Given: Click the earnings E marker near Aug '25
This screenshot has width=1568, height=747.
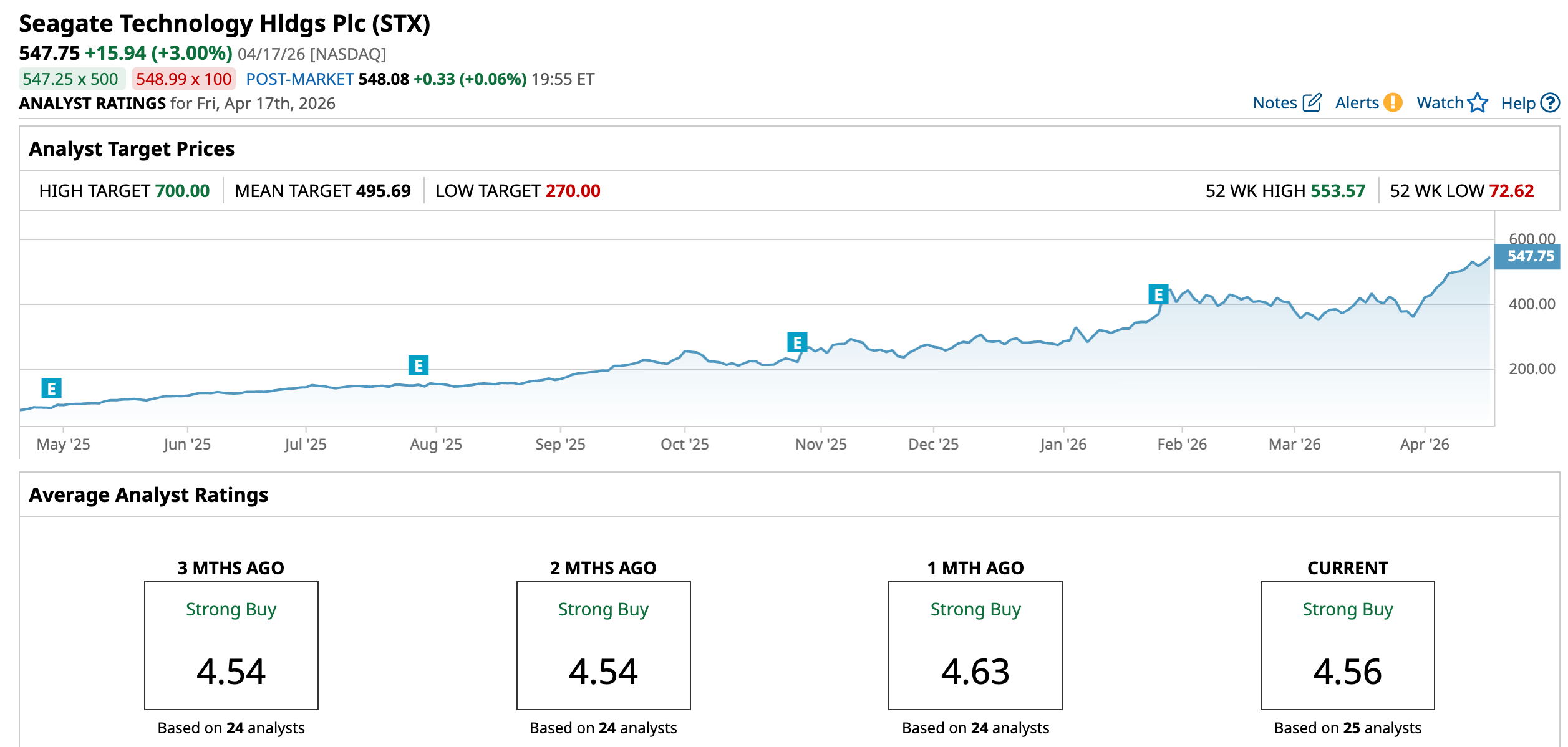Looking at the screenshot, I should (x=418, y=365).
